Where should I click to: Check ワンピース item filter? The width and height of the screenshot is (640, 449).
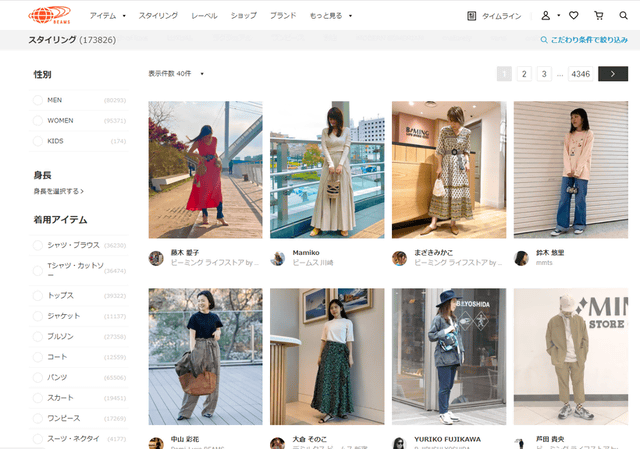point(38,418)
